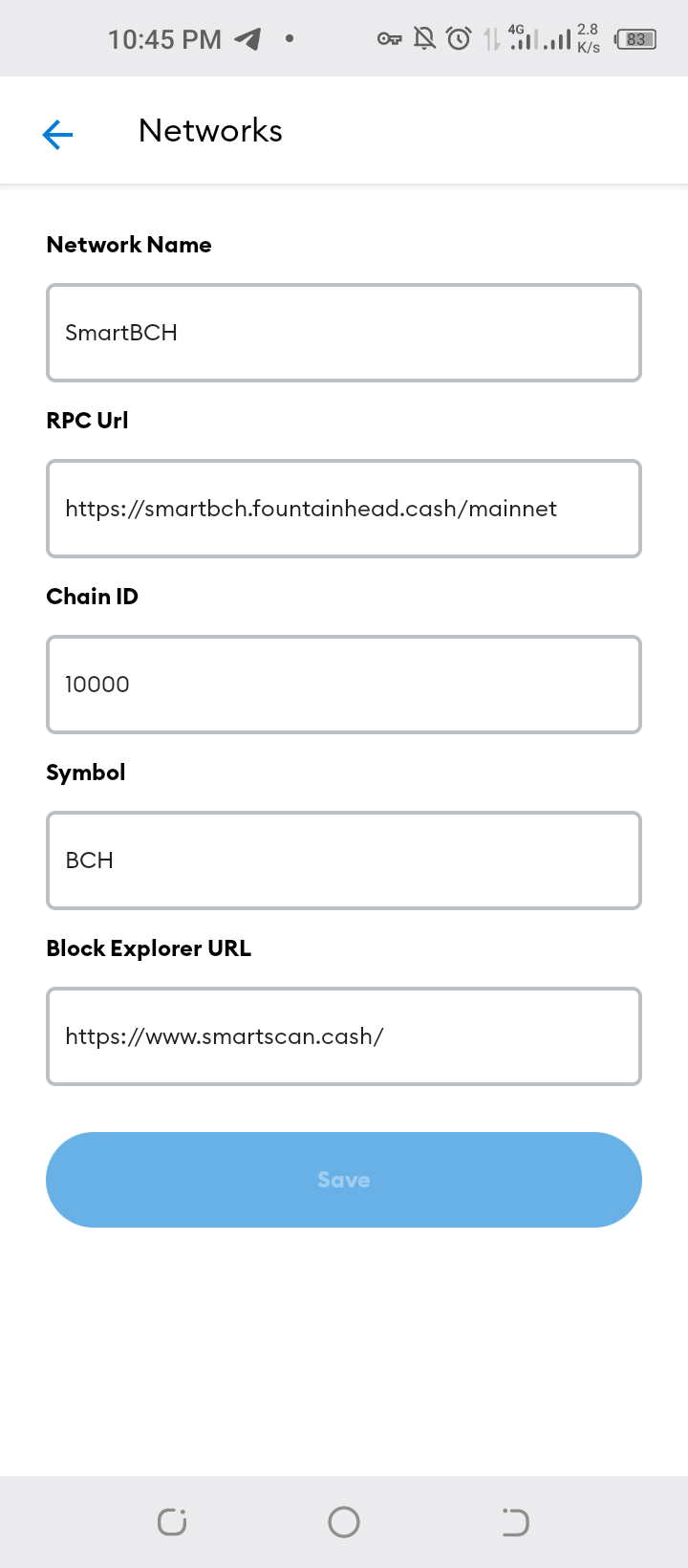Tap the muted bell status icon
688x1568 pixels.
pos(424,38)
